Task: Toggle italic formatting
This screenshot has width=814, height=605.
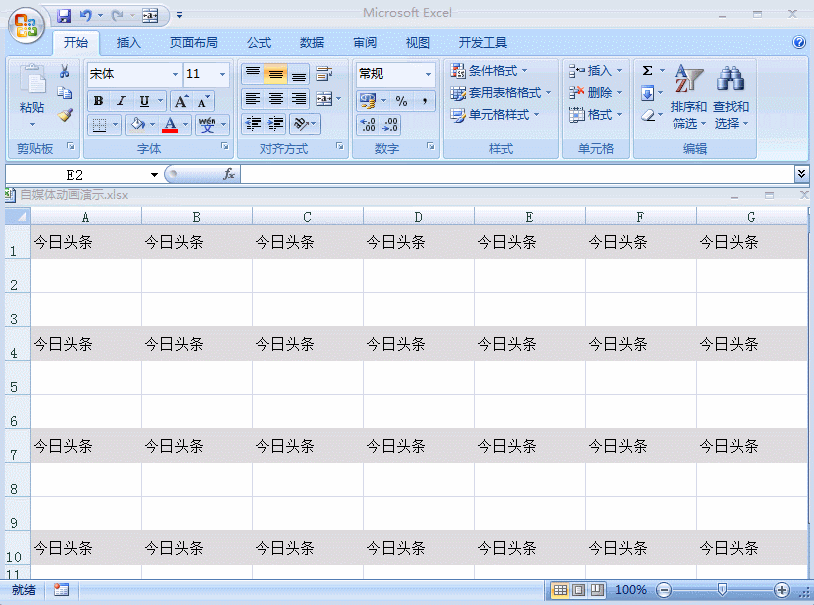Action: (121, 101)
